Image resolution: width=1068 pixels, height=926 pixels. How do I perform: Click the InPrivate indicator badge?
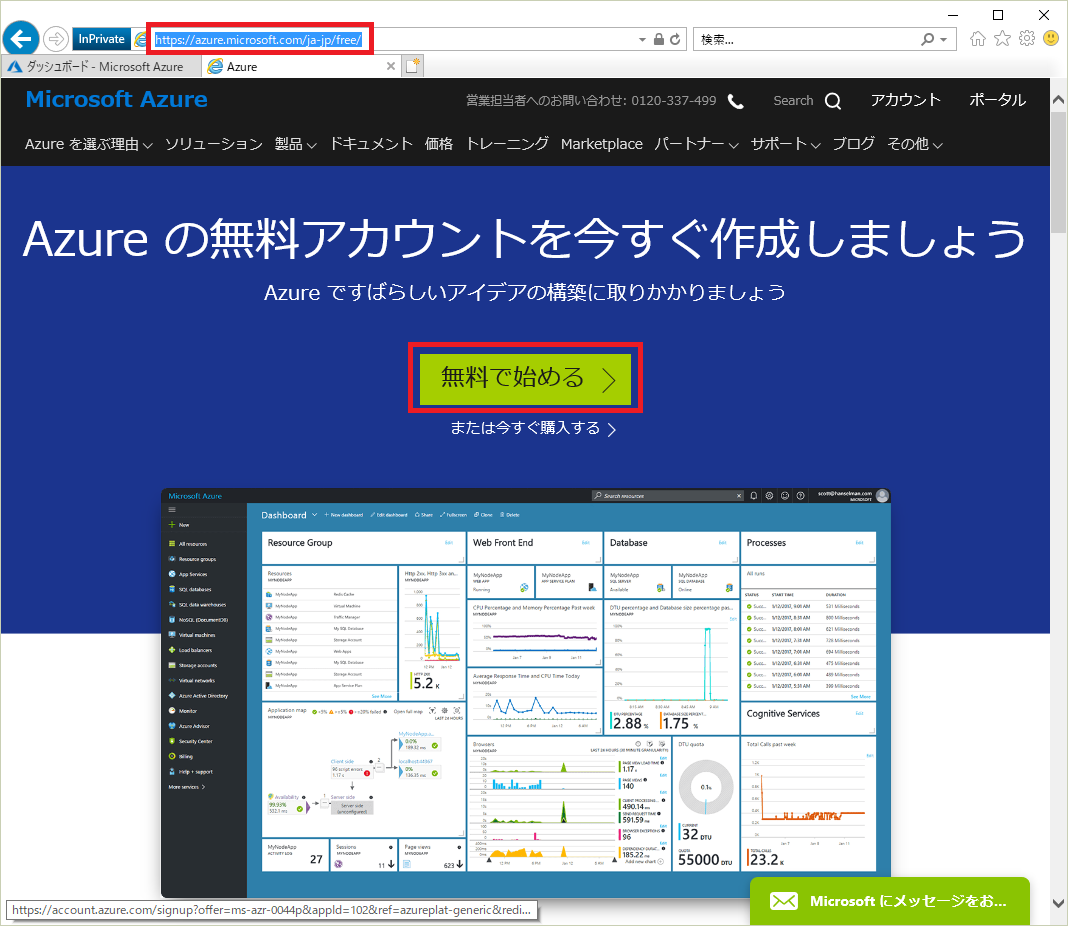pos(101,39)
